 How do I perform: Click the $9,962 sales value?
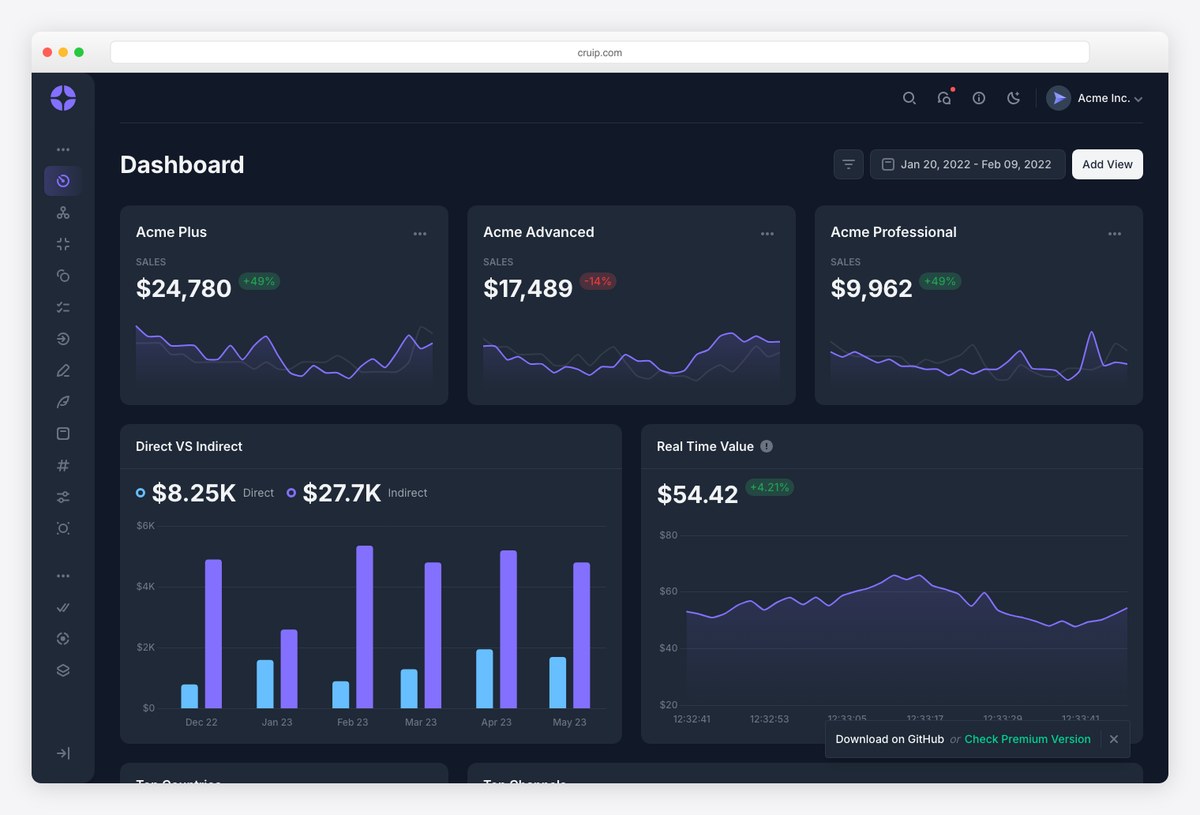click(872, 289)
